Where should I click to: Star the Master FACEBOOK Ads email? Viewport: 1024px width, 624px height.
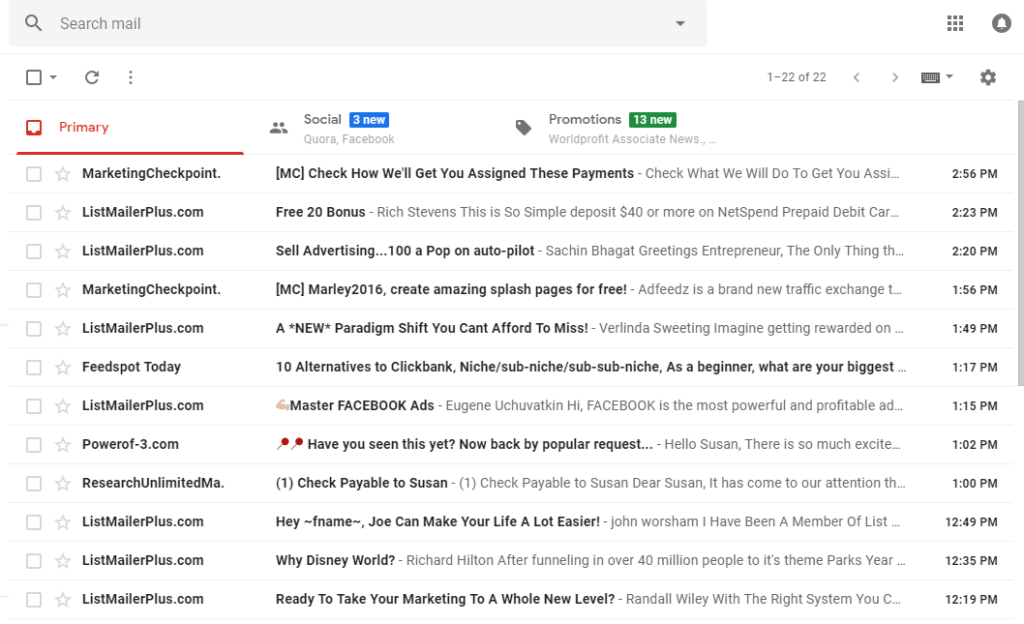pyautogui.click(x=63, y=406)
